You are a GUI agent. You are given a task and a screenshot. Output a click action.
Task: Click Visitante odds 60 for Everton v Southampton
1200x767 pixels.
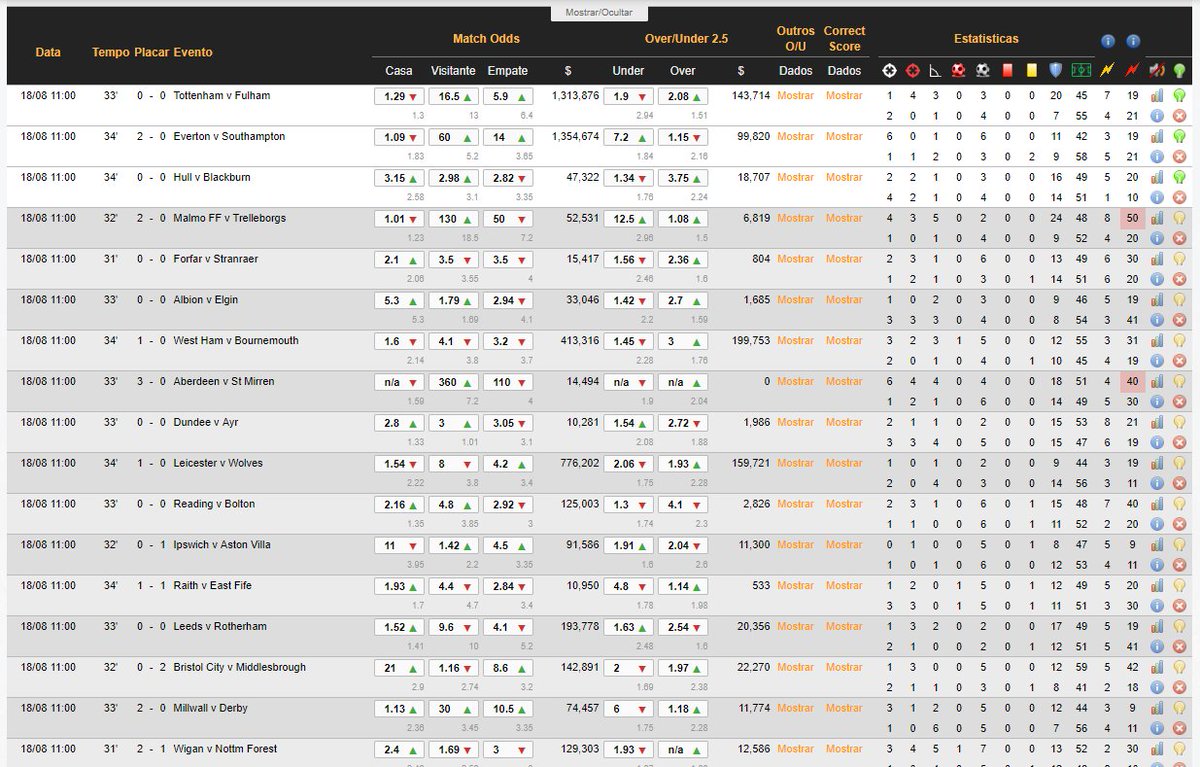point(453,138)
